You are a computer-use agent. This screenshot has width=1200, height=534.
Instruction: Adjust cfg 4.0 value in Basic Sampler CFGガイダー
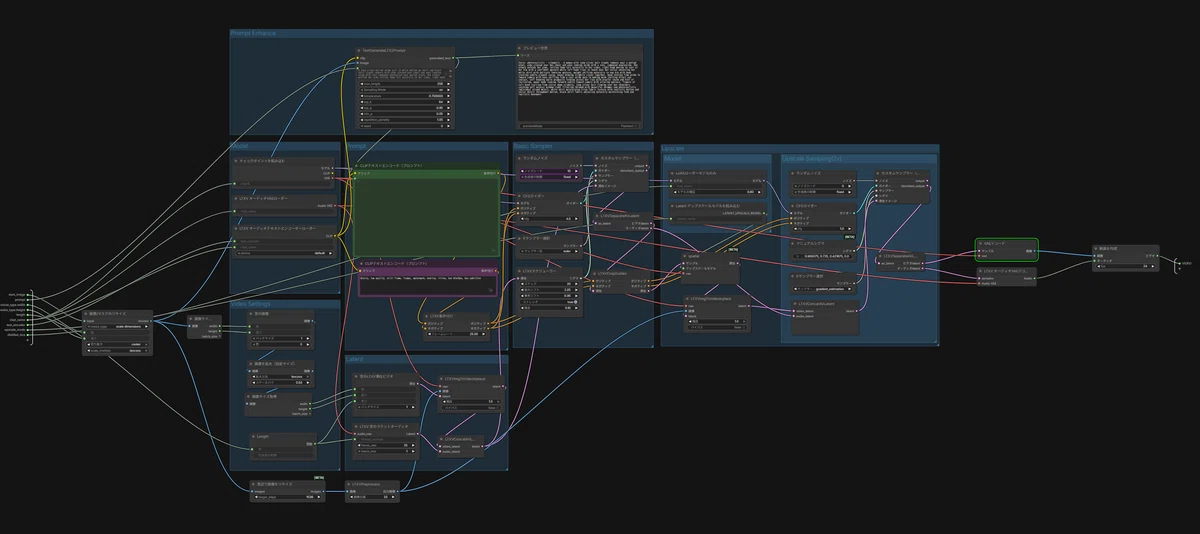[549, 218]
